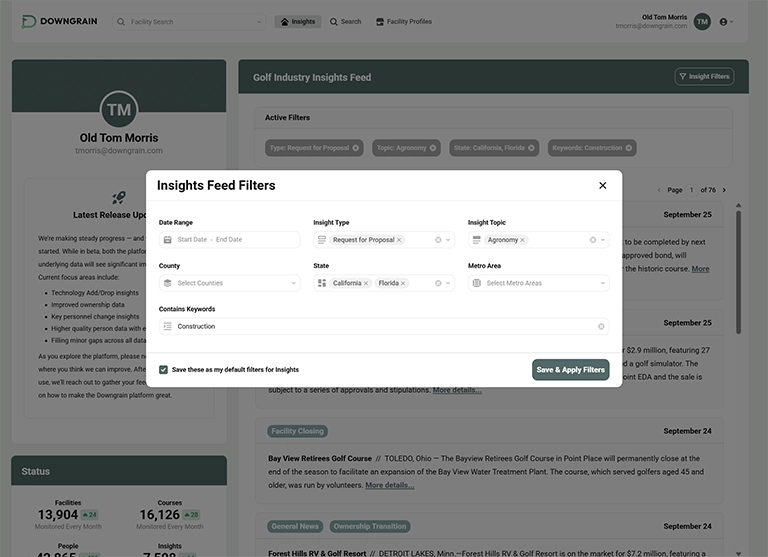Focus the Start Date field
Image resolution: width=768 pixels, height=557 pixels.
coord(192,240)
